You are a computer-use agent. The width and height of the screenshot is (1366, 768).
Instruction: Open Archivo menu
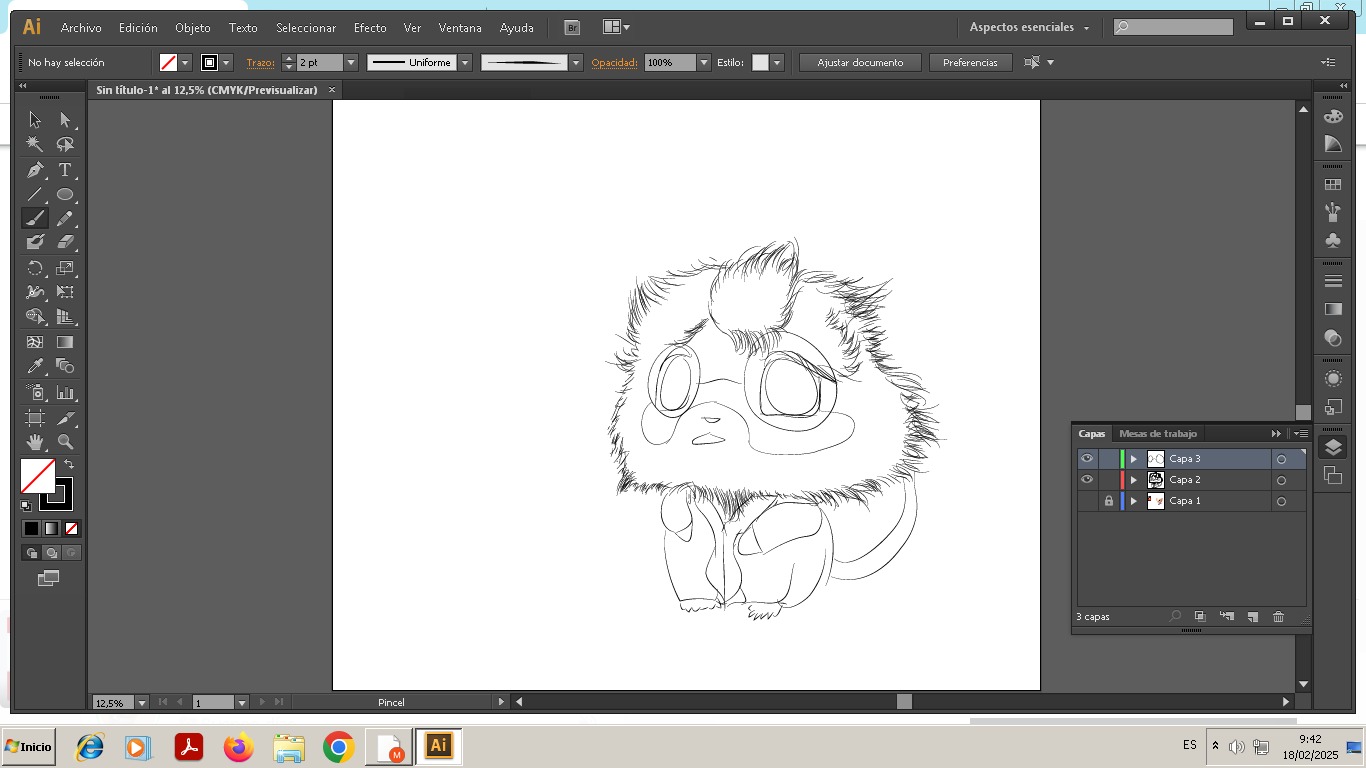(81, 28)
